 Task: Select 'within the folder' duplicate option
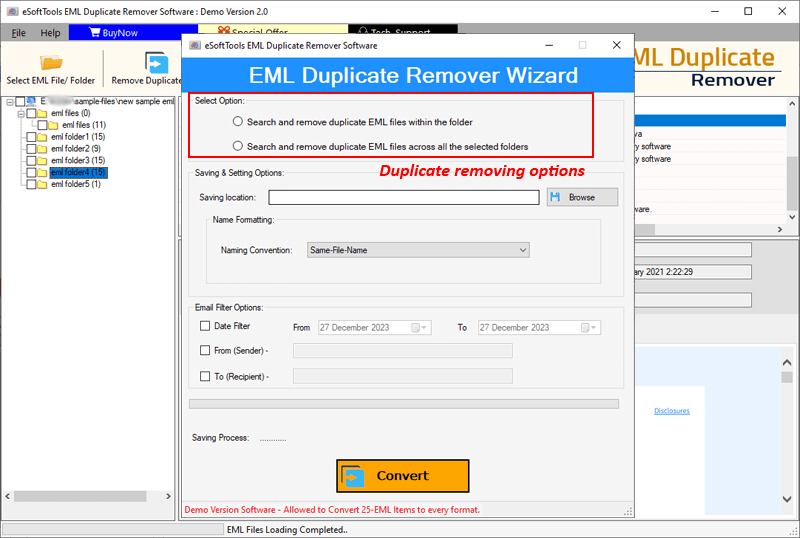pyautogui.click(x=238, y=121)
